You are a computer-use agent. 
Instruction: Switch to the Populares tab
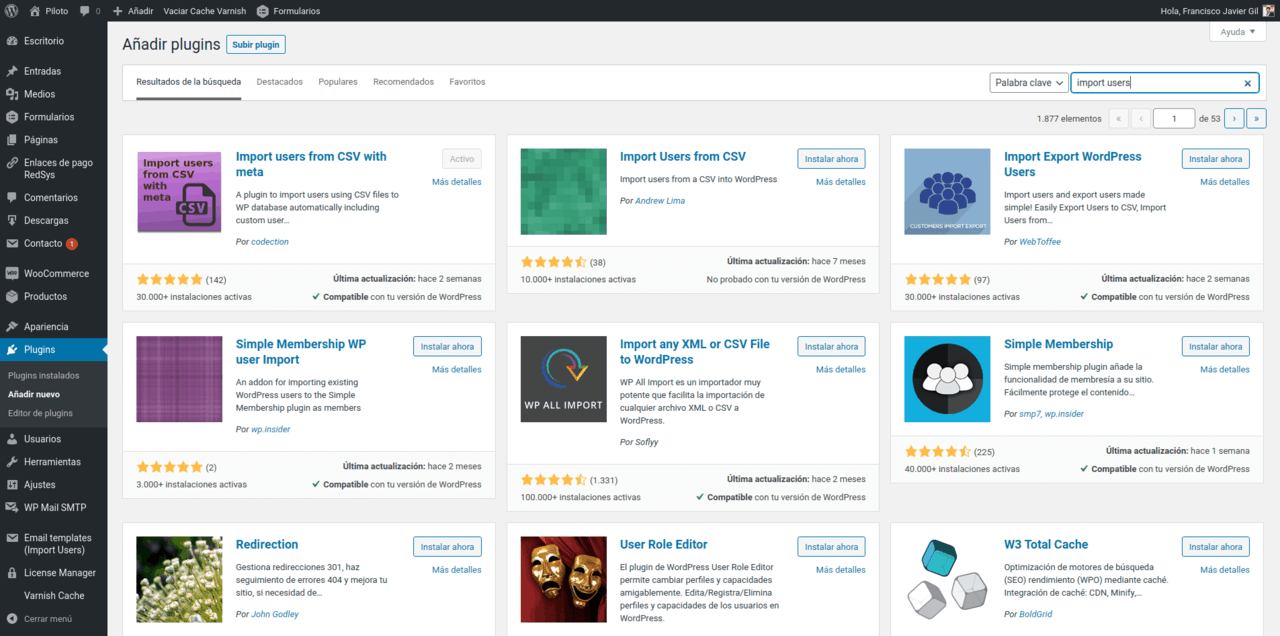tap(338, 82)
